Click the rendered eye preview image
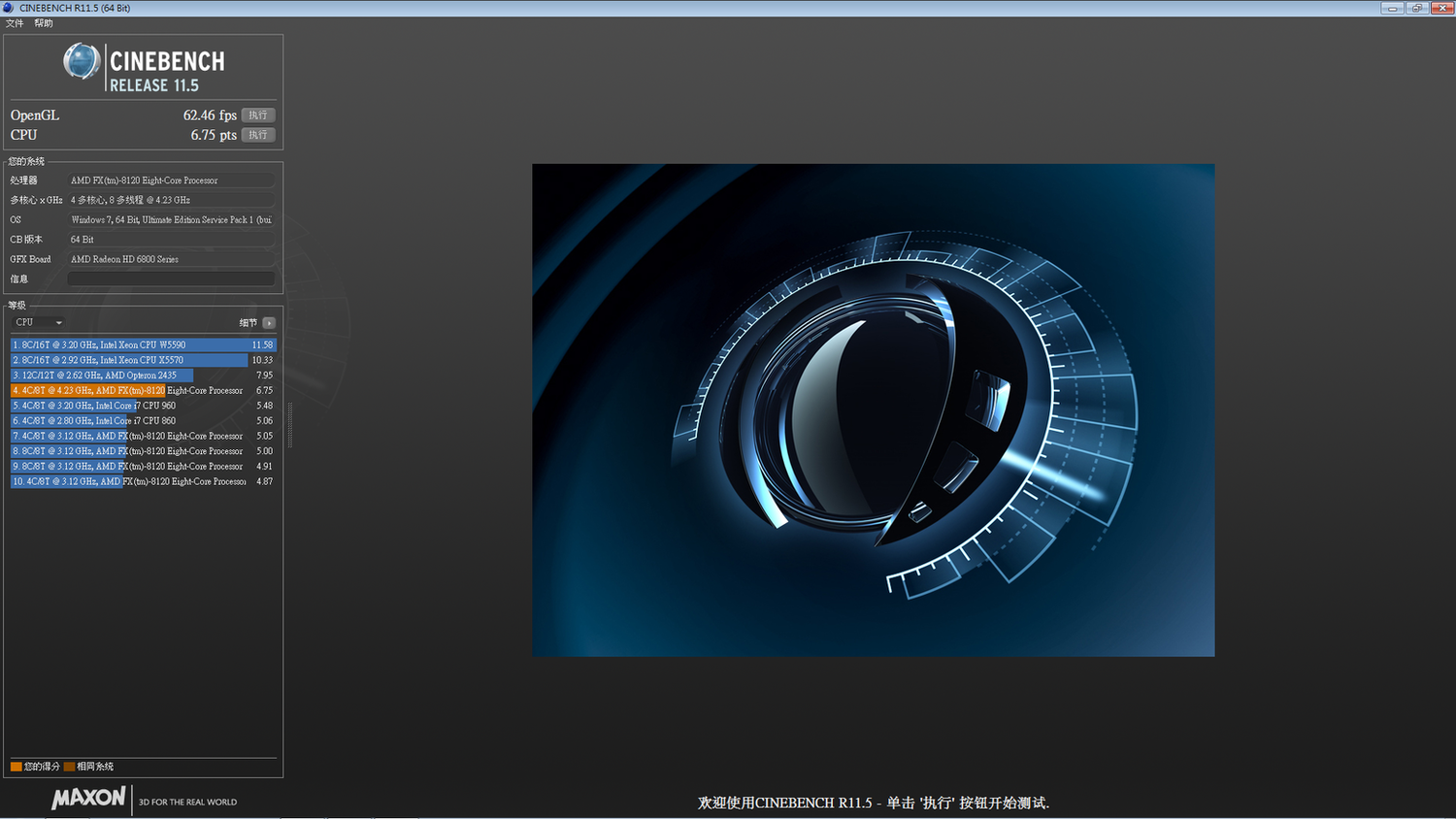This screenshot has width=1456, height=819. [874, 409]
